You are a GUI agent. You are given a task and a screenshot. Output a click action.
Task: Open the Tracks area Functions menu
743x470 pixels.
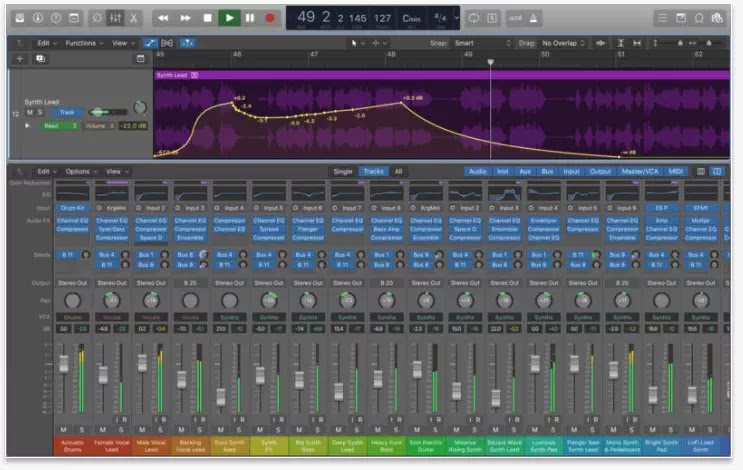click(83, 43)
